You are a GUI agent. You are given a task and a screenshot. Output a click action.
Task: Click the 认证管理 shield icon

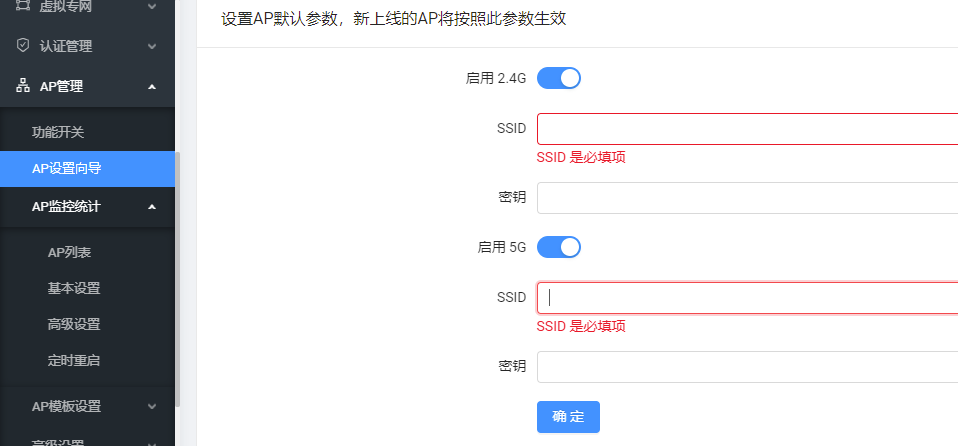pos(23,46)
